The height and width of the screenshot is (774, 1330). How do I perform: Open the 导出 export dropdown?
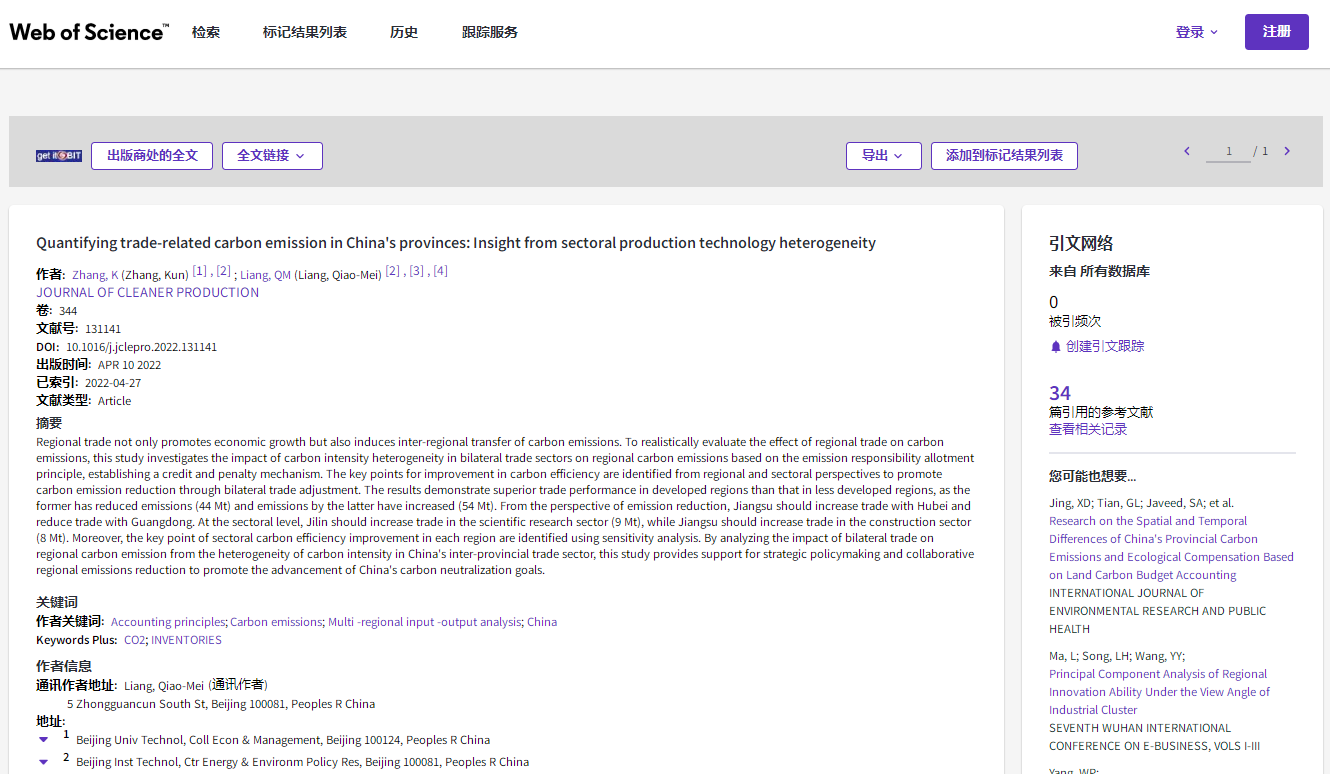pos(883,156)
